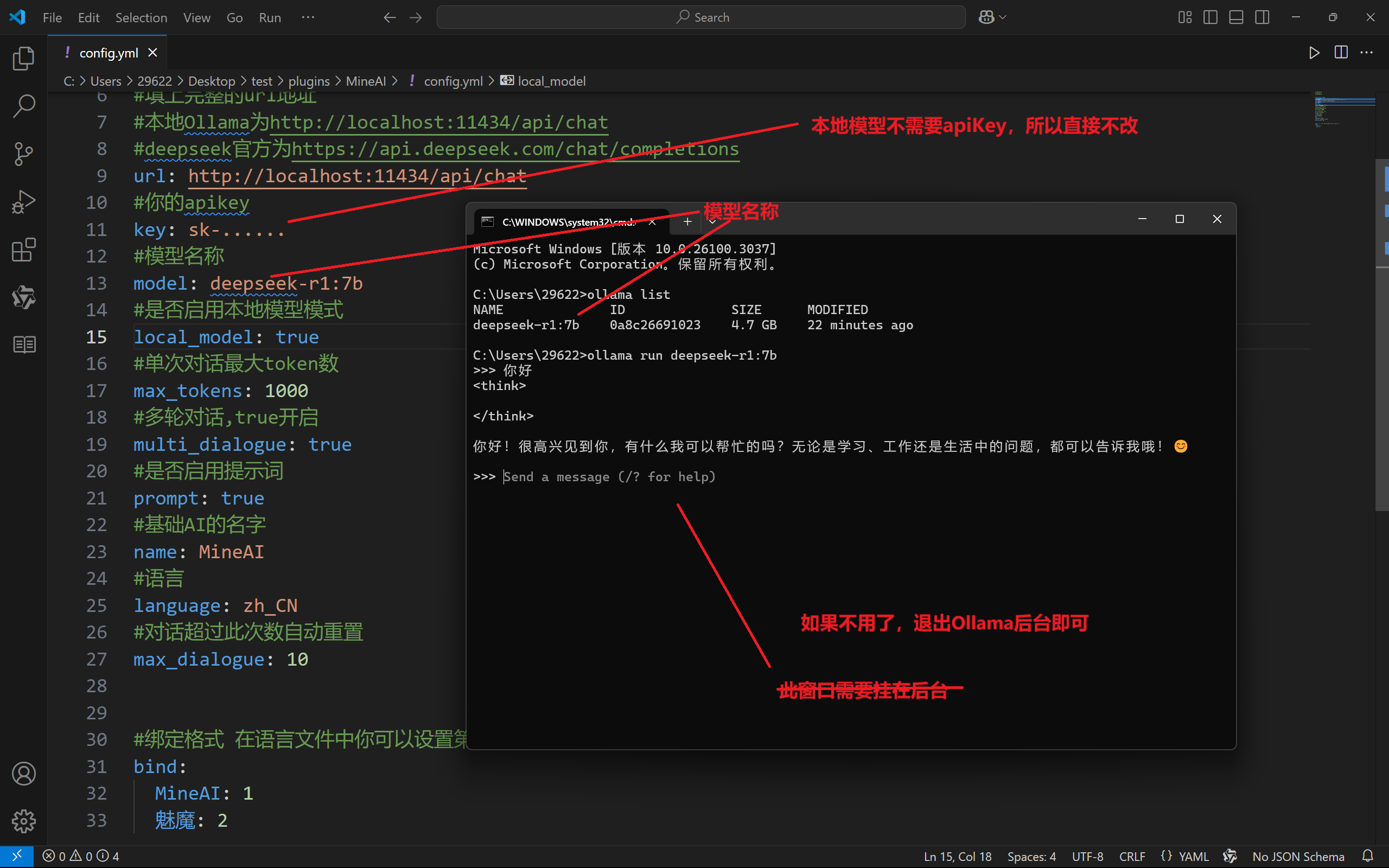Screen dimensions: 1389x868
Task: Click the Users breadcrumb segment
Action: tap(106, 81)
